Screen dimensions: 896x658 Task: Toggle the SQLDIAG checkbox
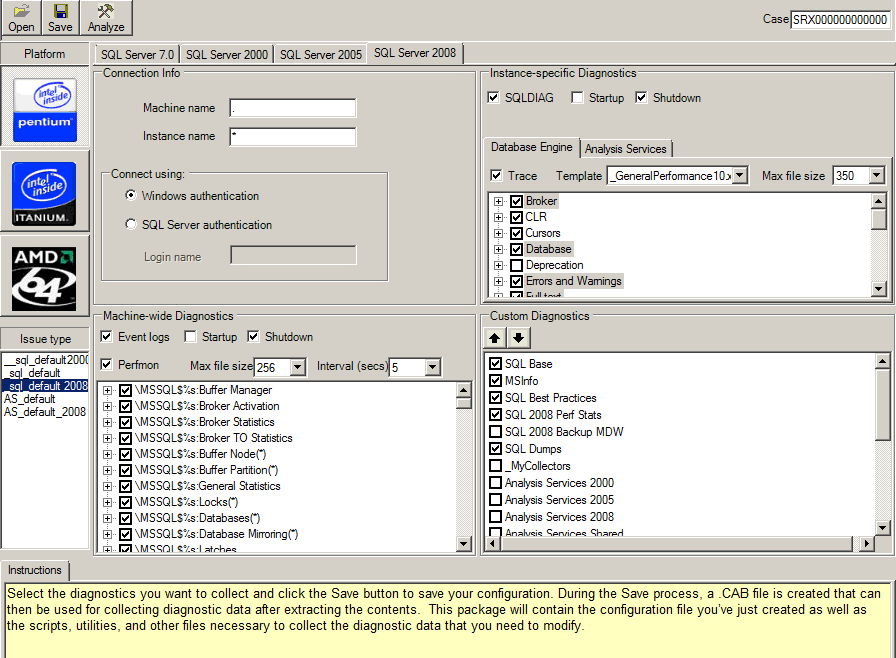(493, 98)
